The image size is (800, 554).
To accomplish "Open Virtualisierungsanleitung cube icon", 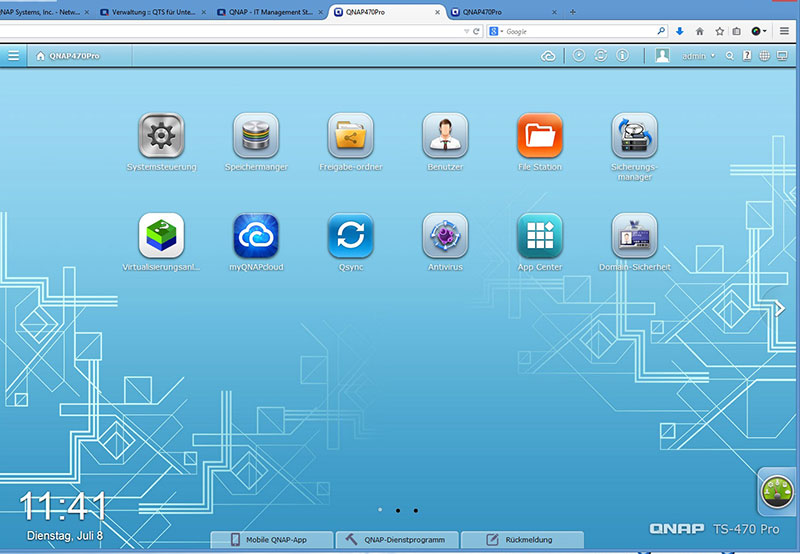I will click(161, 236).
